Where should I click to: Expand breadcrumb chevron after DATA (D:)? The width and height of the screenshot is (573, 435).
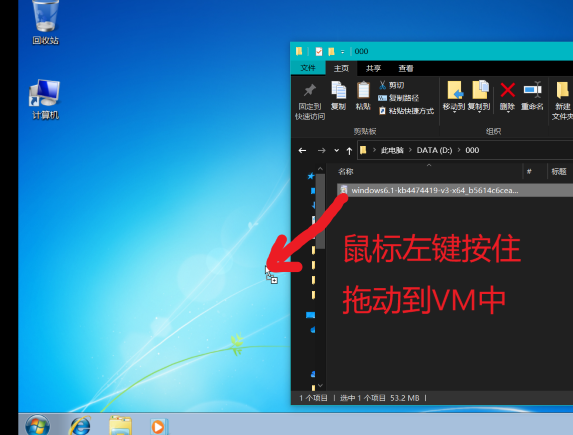coord(459,150)
